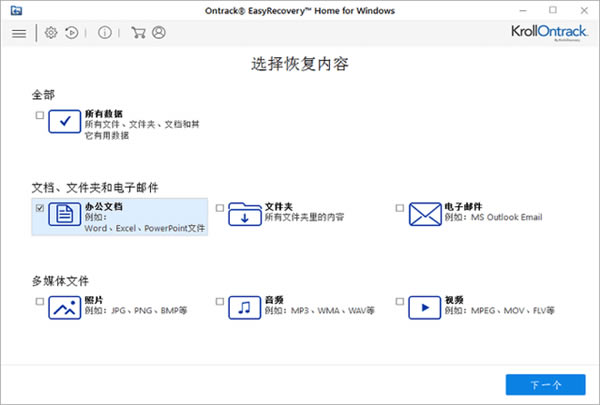The image size is (600, 405).
Task: Click the 办公文档 label
Action: point(104,207)
